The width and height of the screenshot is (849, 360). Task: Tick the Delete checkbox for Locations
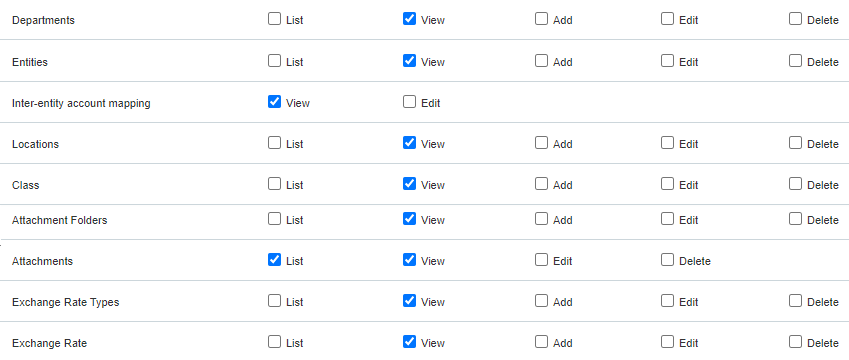(x=795, y=143)
